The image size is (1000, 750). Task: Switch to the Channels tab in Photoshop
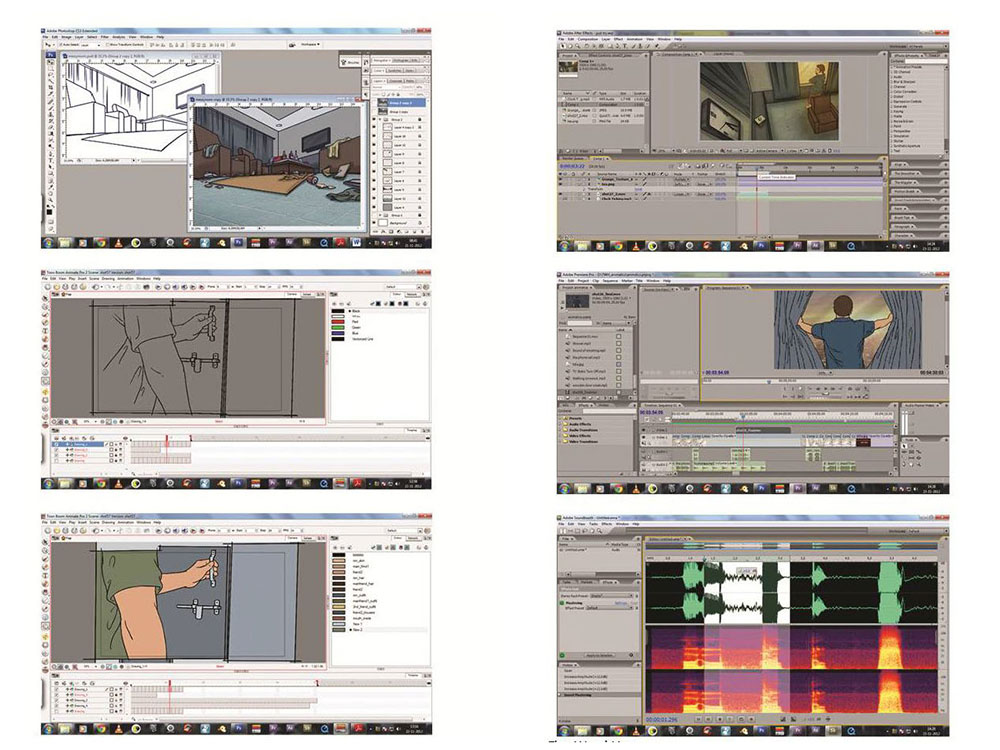pos(395,81)
